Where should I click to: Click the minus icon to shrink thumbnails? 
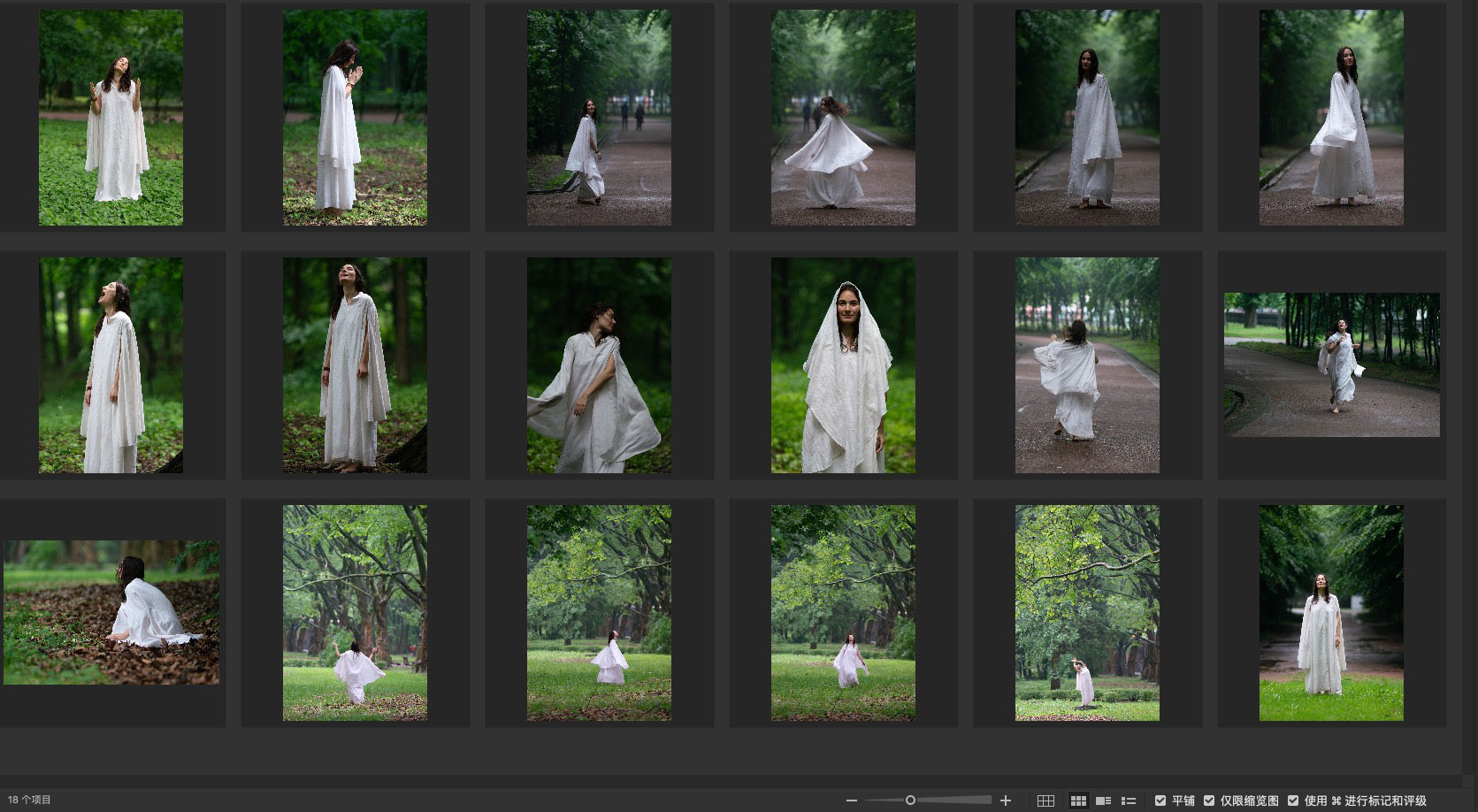click(x=851, y=801)
